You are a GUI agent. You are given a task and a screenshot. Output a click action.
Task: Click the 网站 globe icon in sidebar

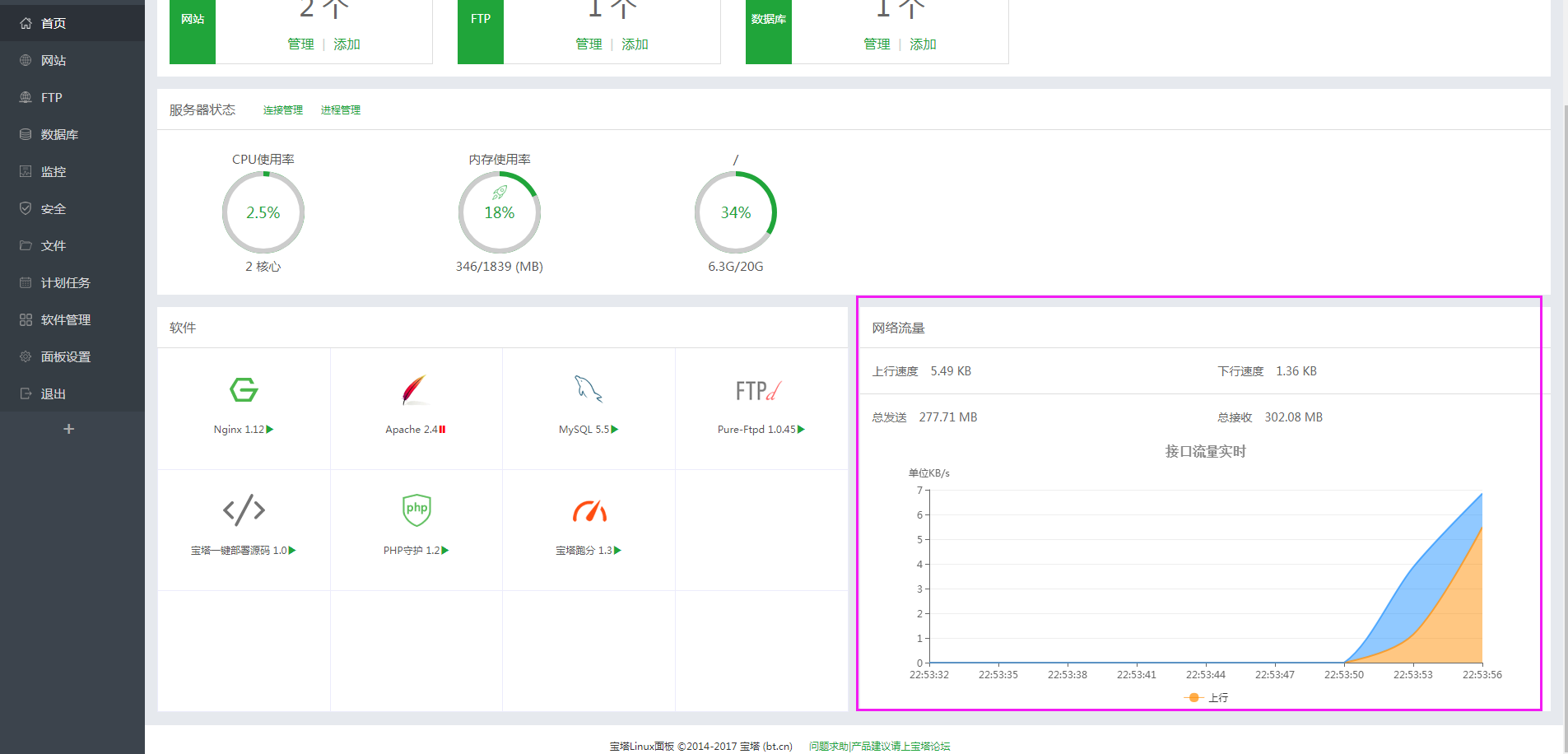(x=26, y=60)
